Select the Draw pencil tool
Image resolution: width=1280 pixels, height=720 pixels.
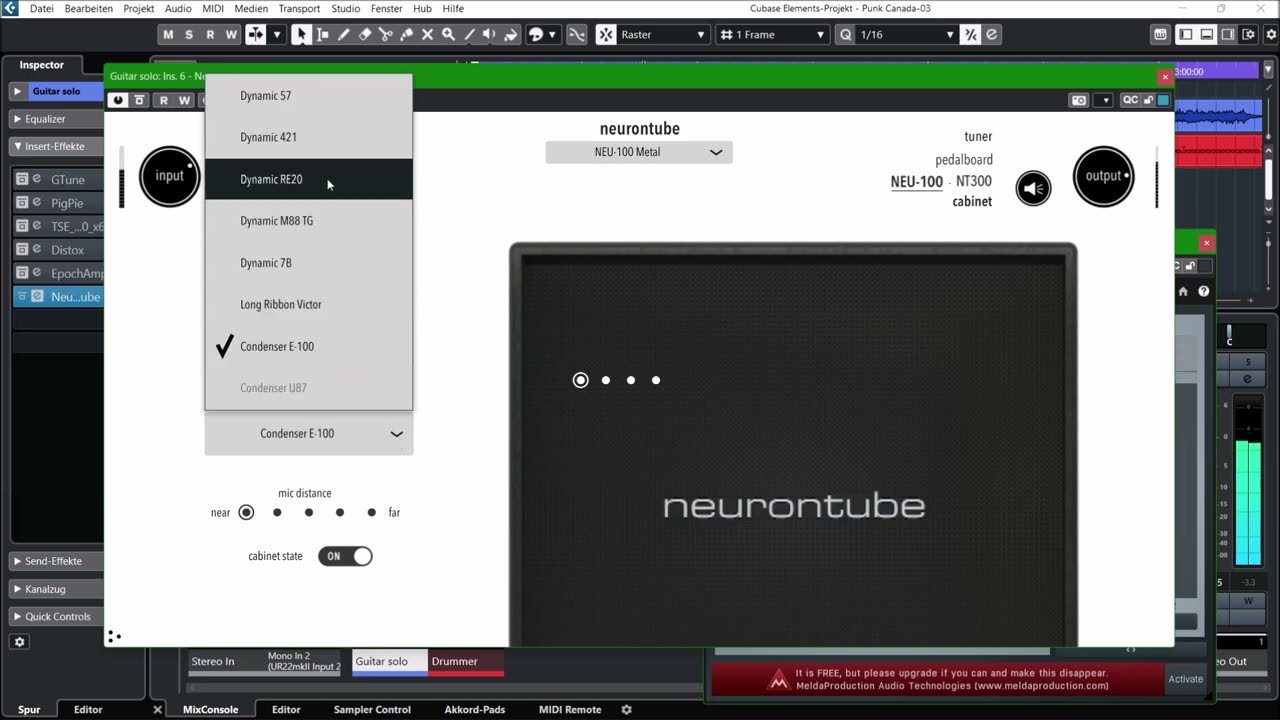coord(343,34)
